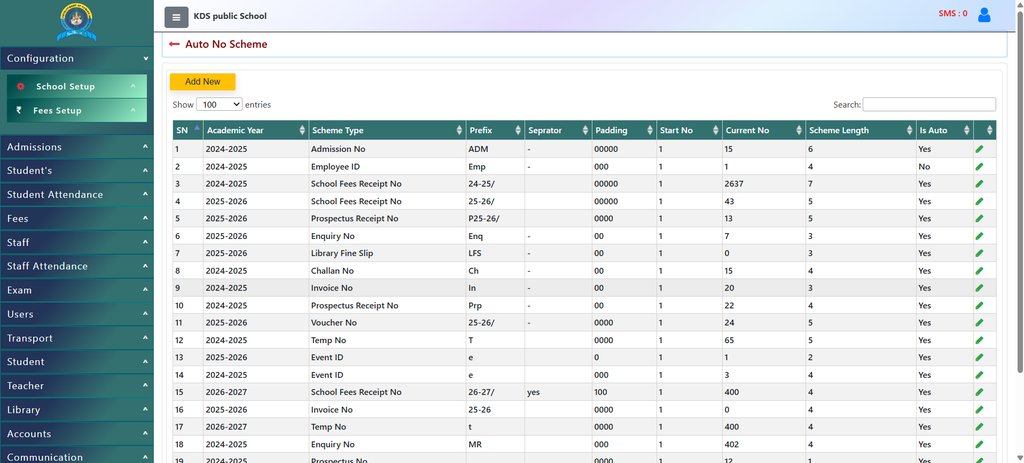
Task: Collapse the Configuration section
Action: (76, 58)
